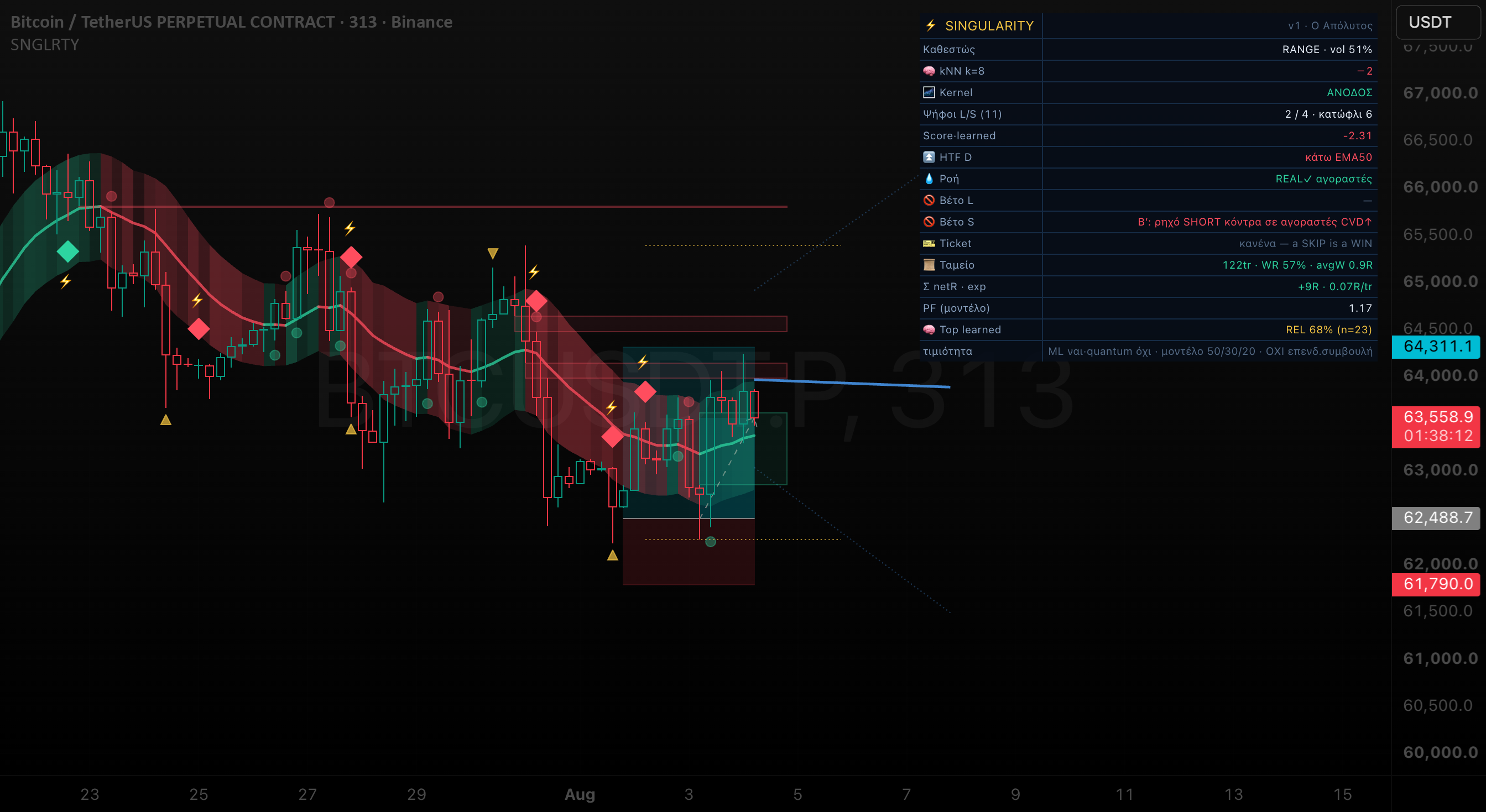Screen dimensions: 1486x812
Task: Click the 'Καθεστώς' row label
Action: click(949, 50)
